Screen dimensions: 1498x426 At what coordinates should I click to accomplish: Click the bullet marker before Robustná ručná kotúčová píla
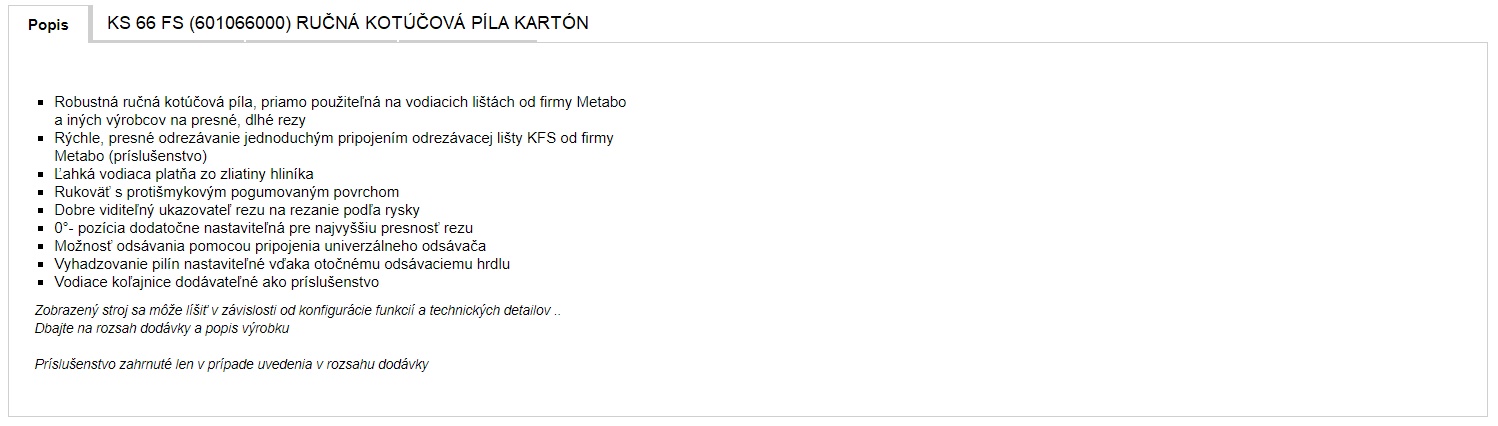tap(41, 102)
